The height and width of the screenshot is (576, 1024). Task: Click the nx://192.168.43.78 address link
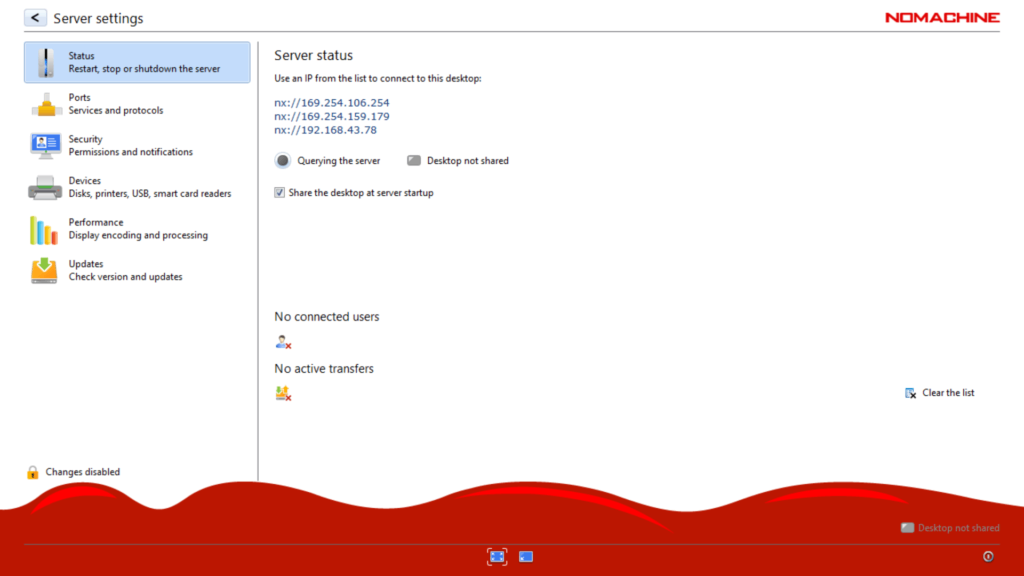tap(325, 130)
